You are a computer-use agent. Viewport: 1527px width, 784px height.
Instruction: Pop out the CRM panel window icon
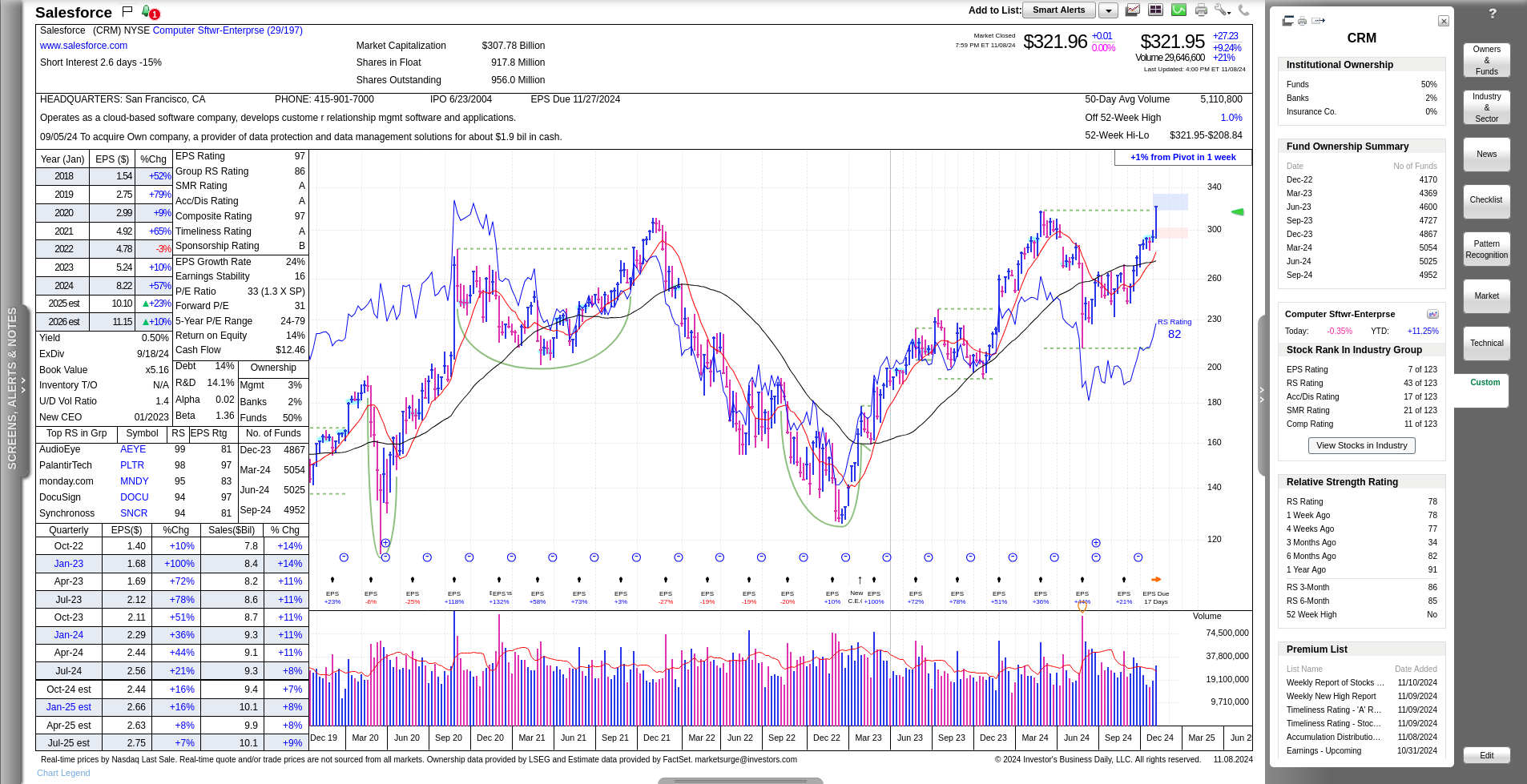pos(1288,21)
